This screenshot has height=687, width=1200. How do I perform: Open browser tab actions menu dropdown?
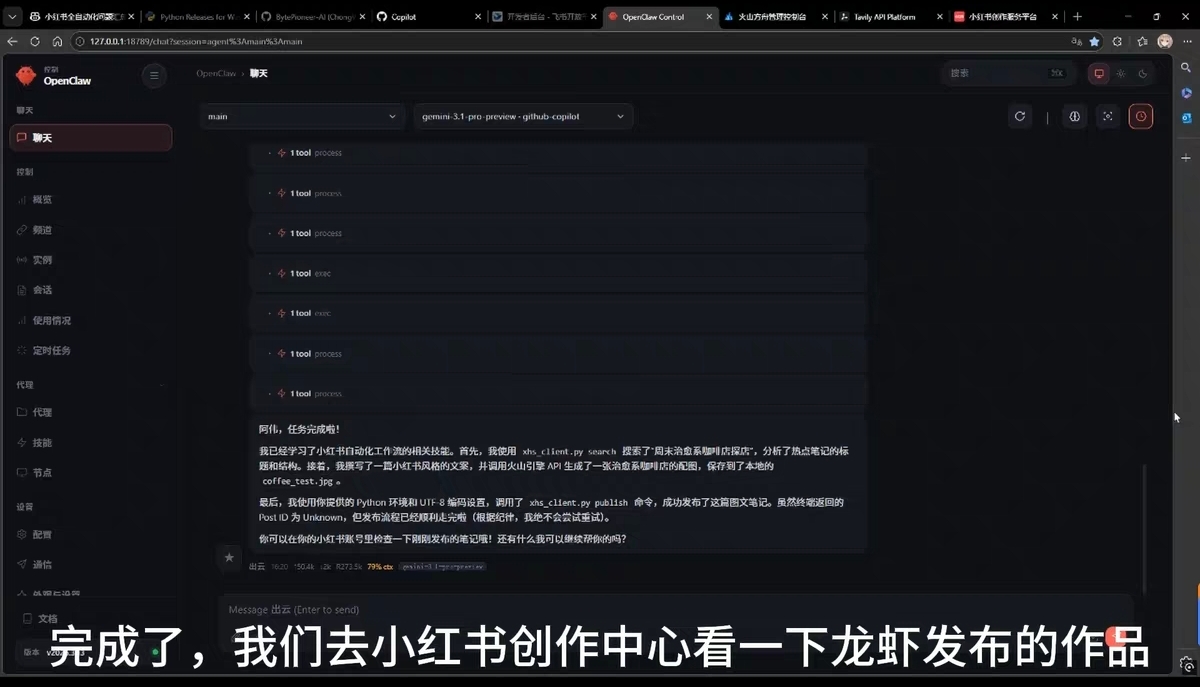(x=10, y=17)
